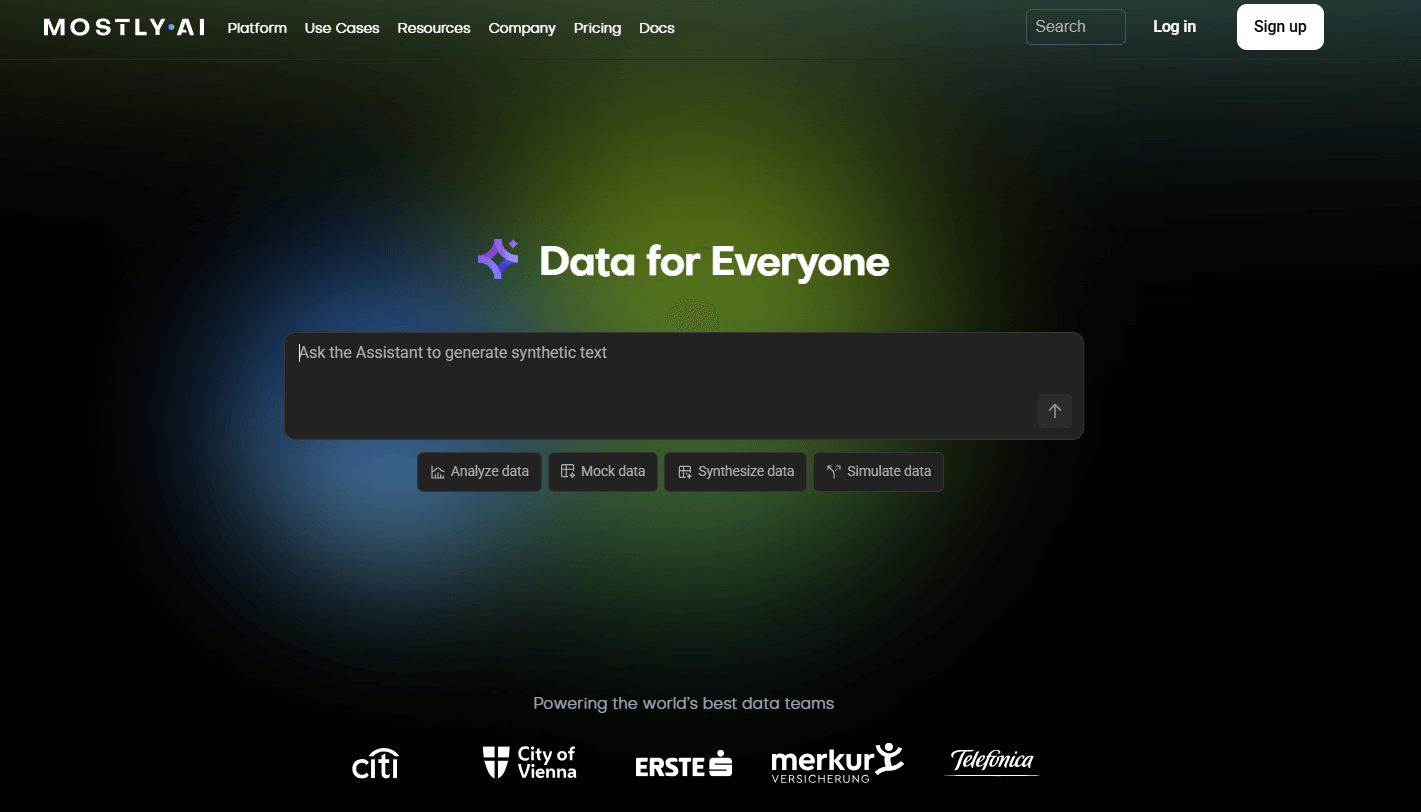Click the Log in button
The image size is (1421, 812).
point(1174,26)
